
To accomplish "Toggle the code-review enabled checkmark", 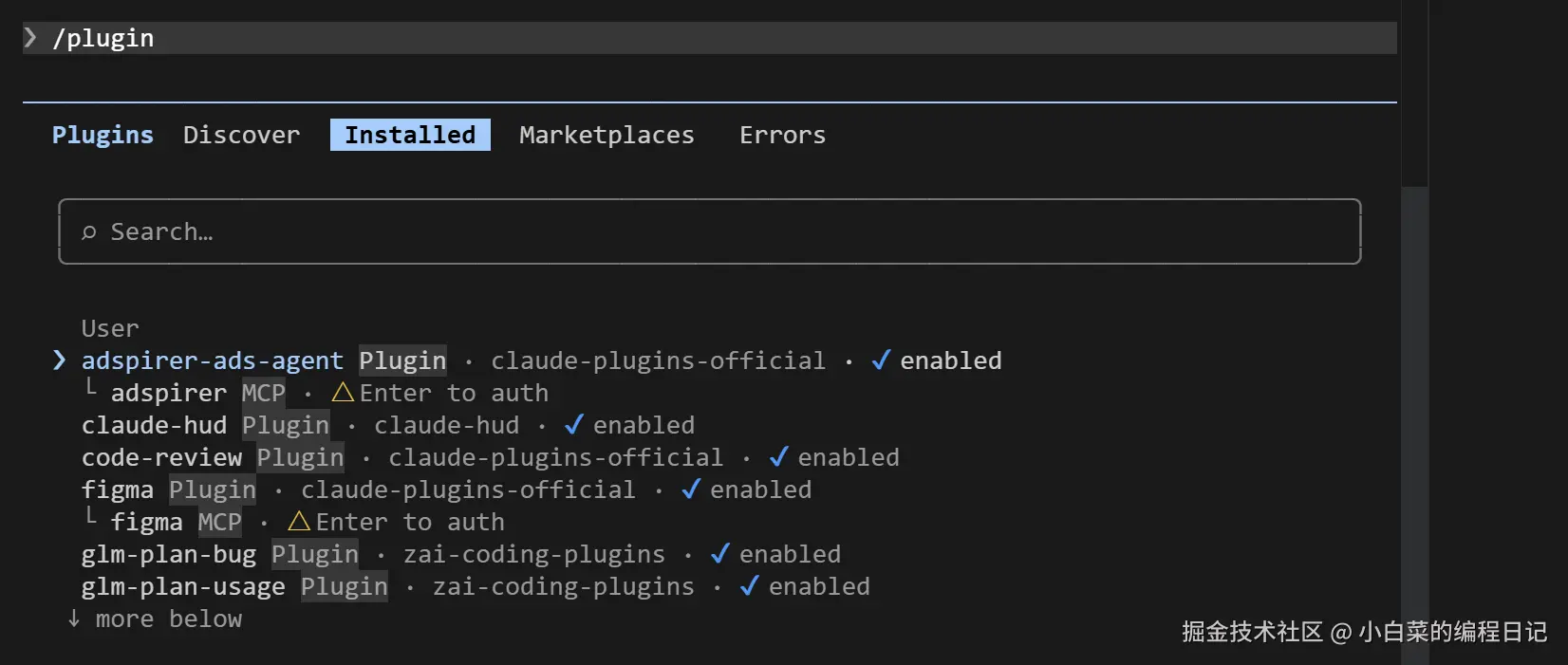I will (x=778, y=457).
